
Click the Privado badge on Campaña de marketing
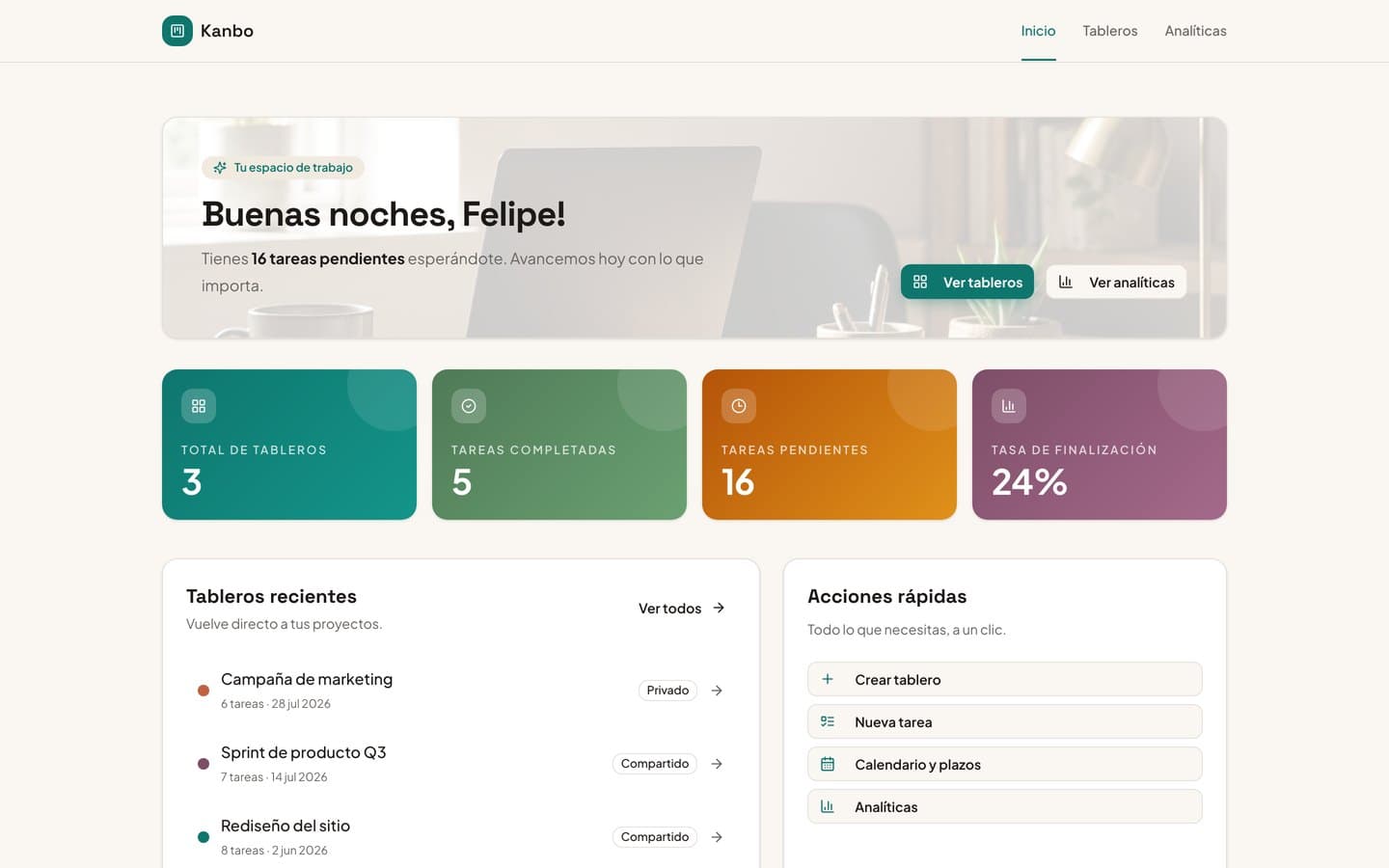click(x=667, y=691)
